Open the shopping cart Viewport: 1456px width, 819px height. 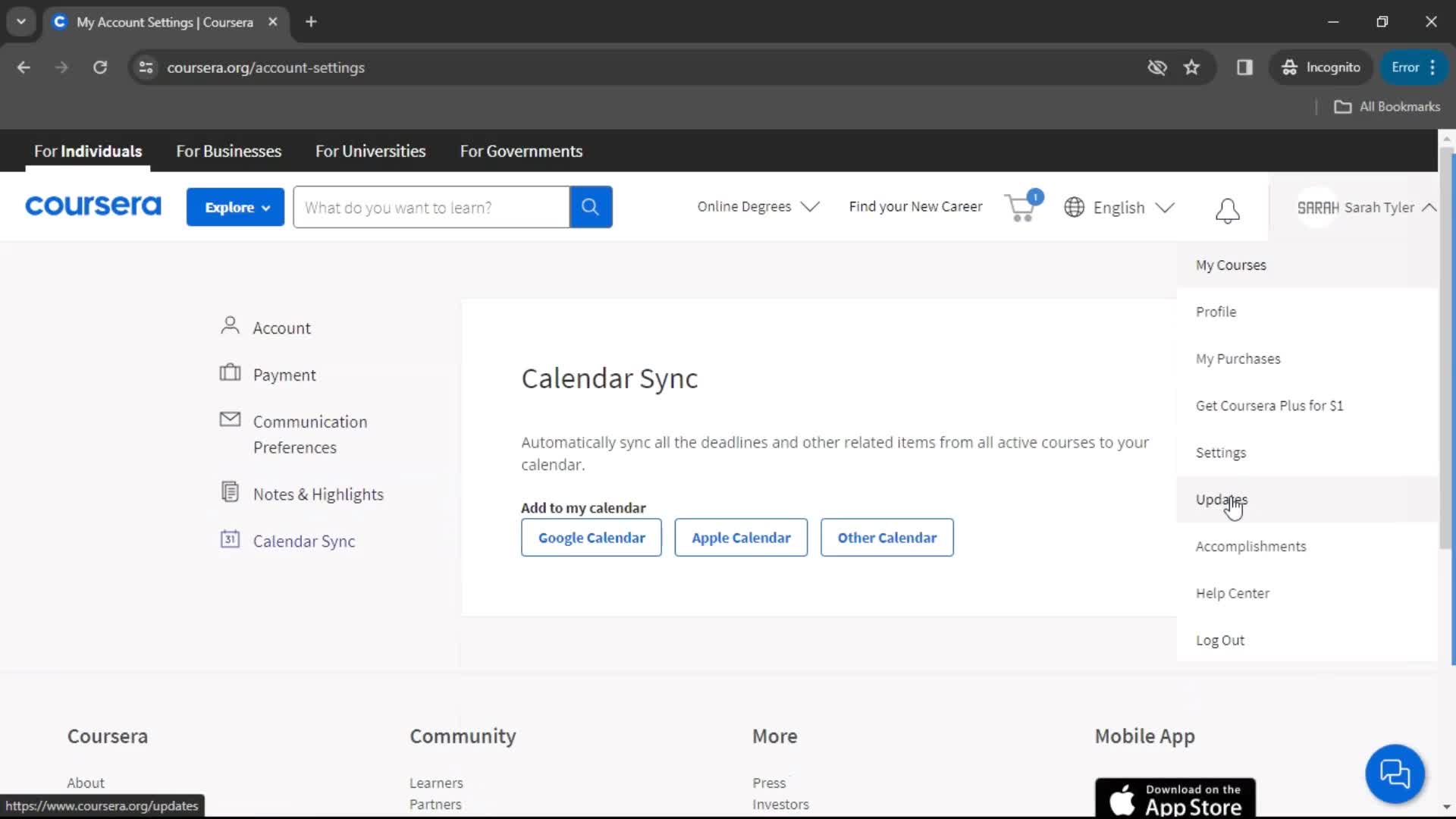pyautogui.click(x=1022, y=206)
